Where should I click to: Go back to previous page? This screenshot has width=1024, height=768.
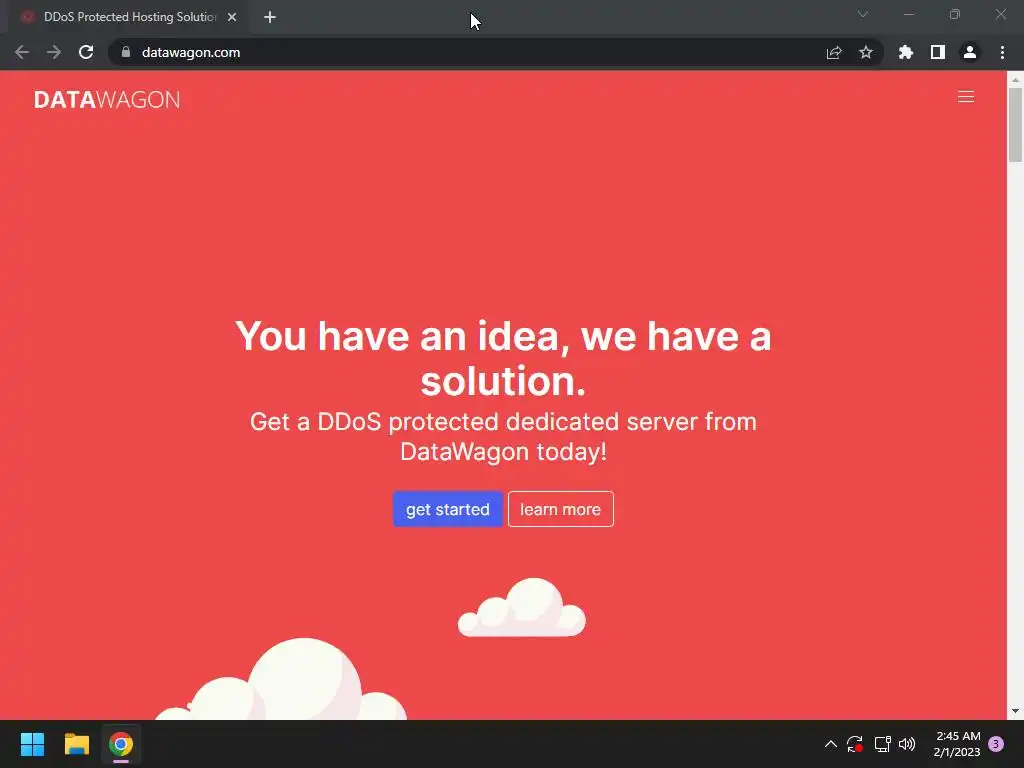(22, 52)
